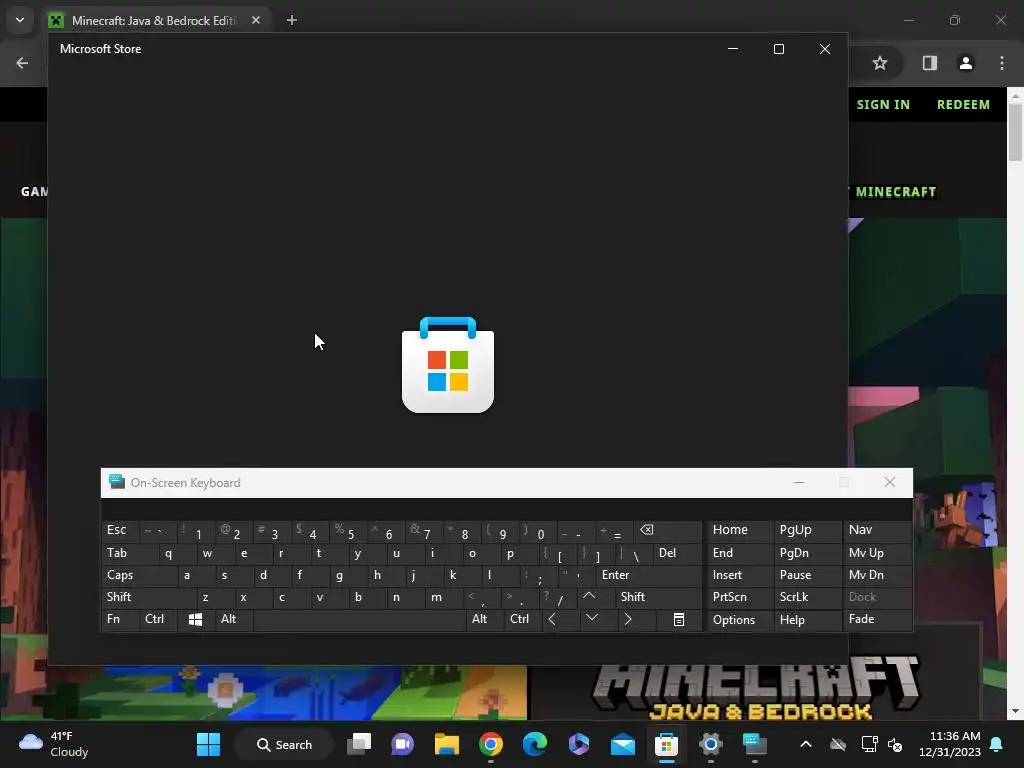Click the Del key on On-Screen Keyboard

(x=677, y=553)
